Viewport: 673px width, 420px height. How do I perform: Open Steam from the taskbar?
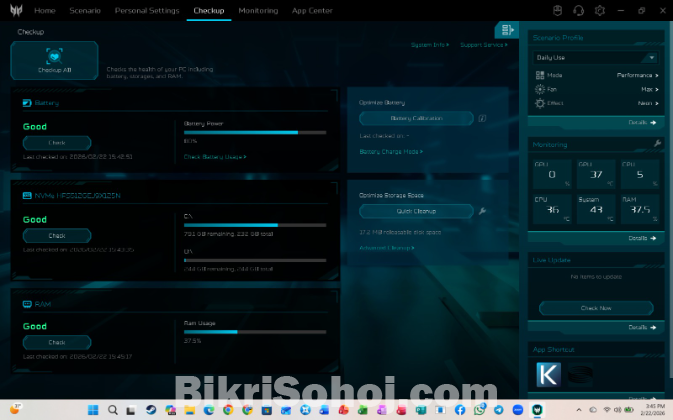click(x=151, y=410)
